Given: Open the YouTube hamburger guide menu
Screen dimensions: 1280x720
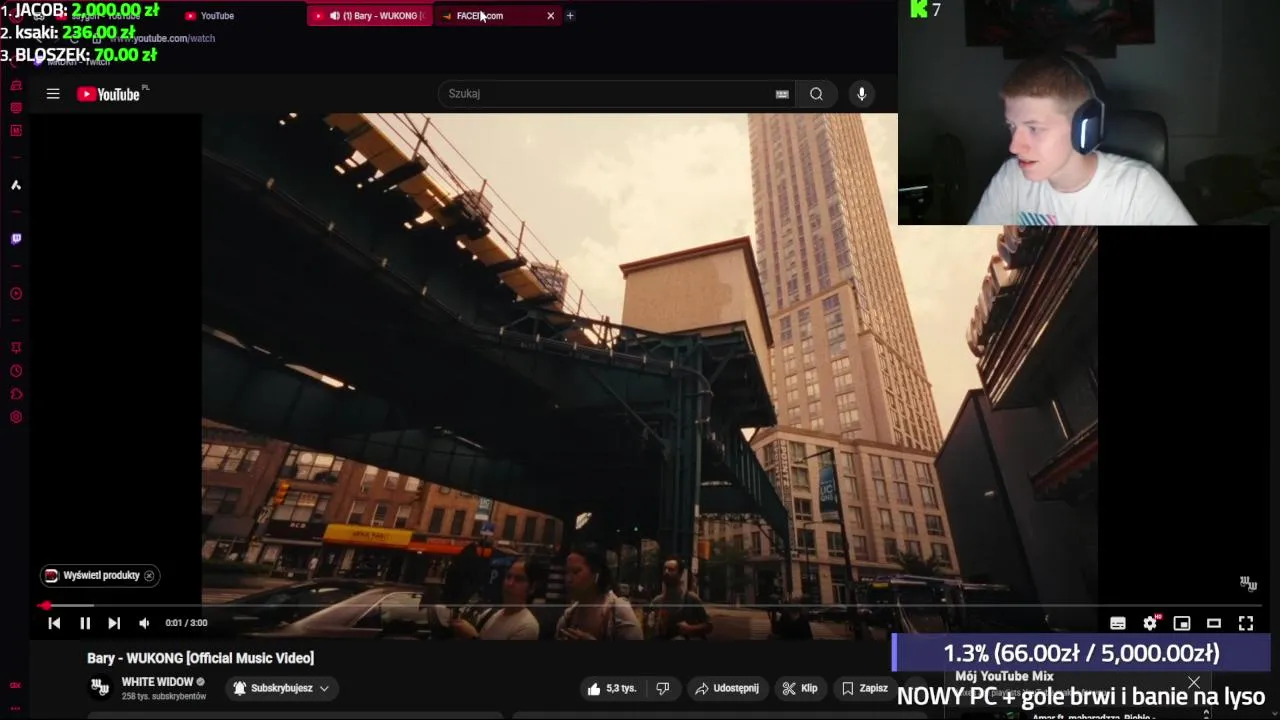Looking at the screenshot, I should click(53, 94).
